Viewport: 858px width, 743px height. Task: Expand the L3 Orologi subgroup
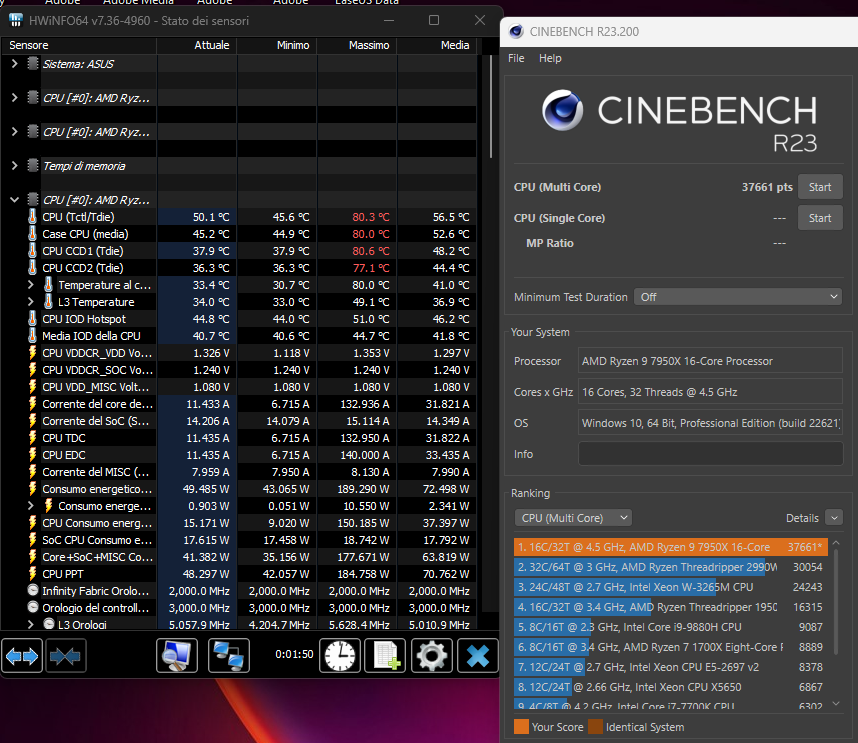pyautogui.click(x=31, y=624)
